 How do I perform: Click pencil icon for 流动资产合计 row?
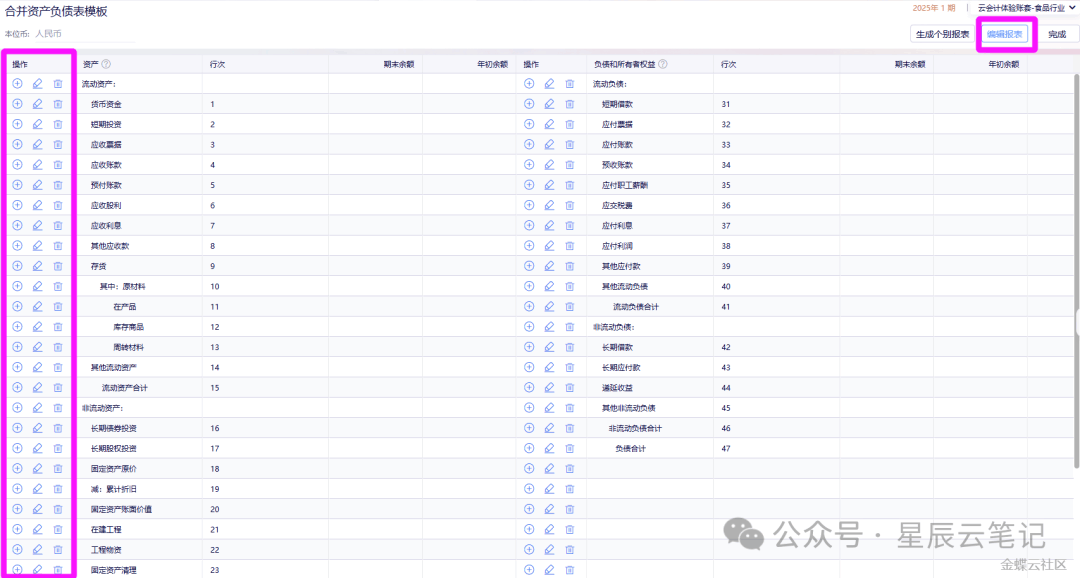click(37, 387)
